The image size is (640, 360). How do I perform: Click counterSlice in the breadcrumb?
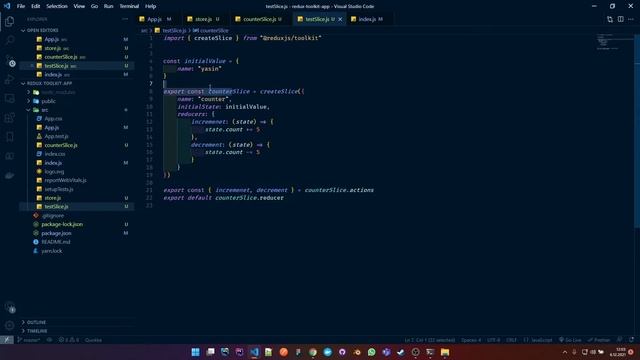coord(211,30)
